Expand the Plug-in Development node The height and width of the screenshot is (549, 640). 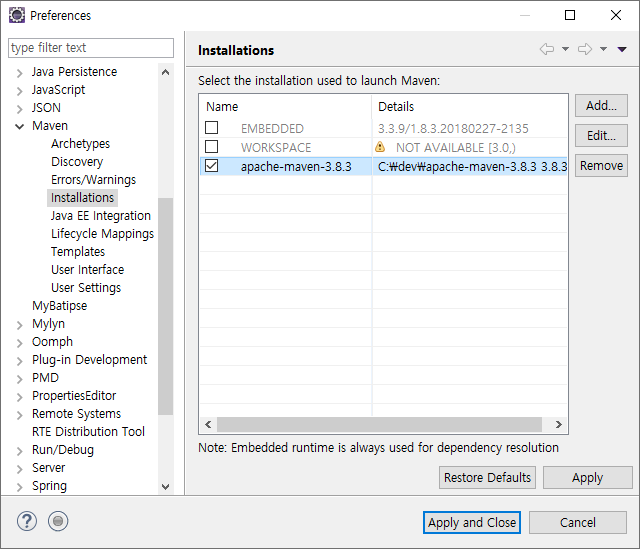pos(19,361)
